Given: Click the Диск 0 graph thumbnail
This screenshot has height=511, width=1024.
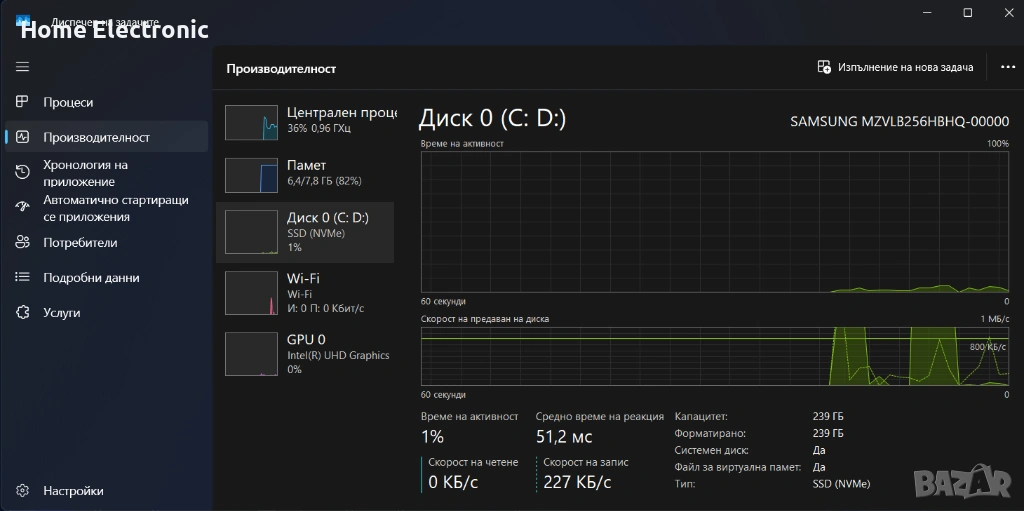Looking at the screenshot, I should click(x=251, y=232).
